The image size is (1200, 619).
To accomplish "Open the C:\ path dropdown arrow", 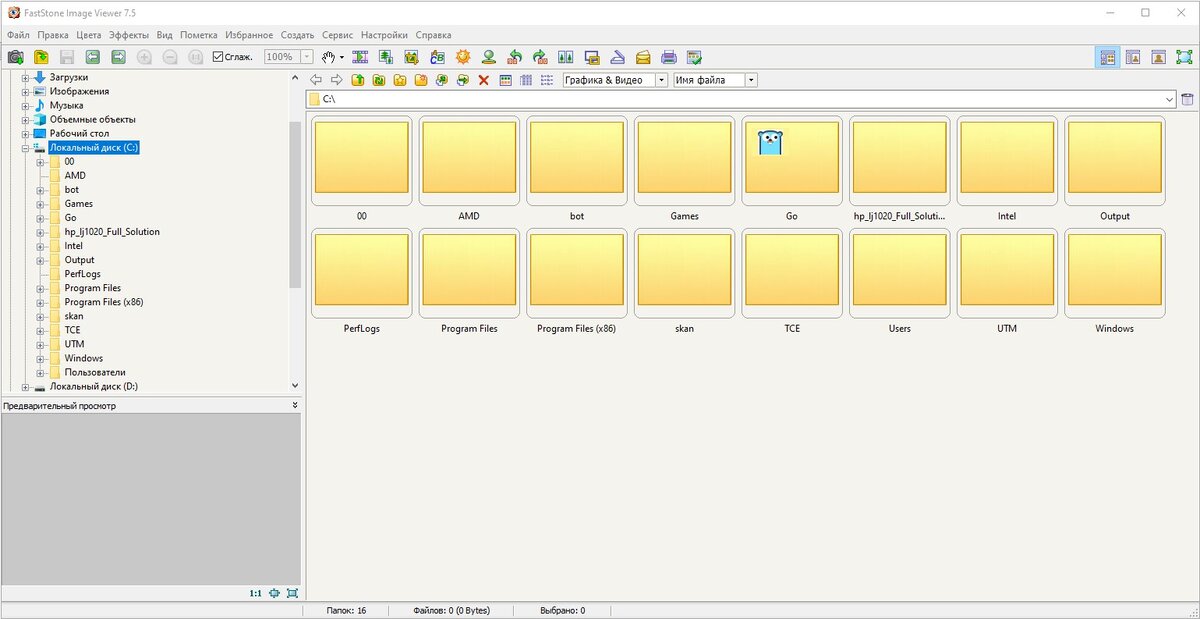I will [1169, 99].
